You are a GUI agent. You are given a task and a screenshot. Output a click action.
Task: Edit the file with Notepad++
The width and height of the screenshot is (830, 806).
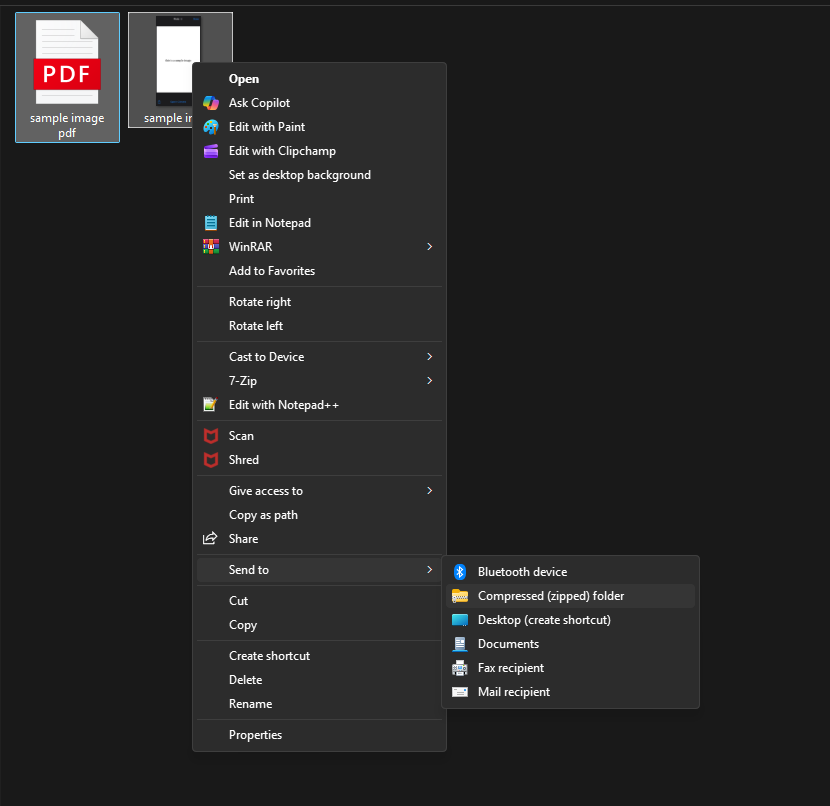point(286,404)
